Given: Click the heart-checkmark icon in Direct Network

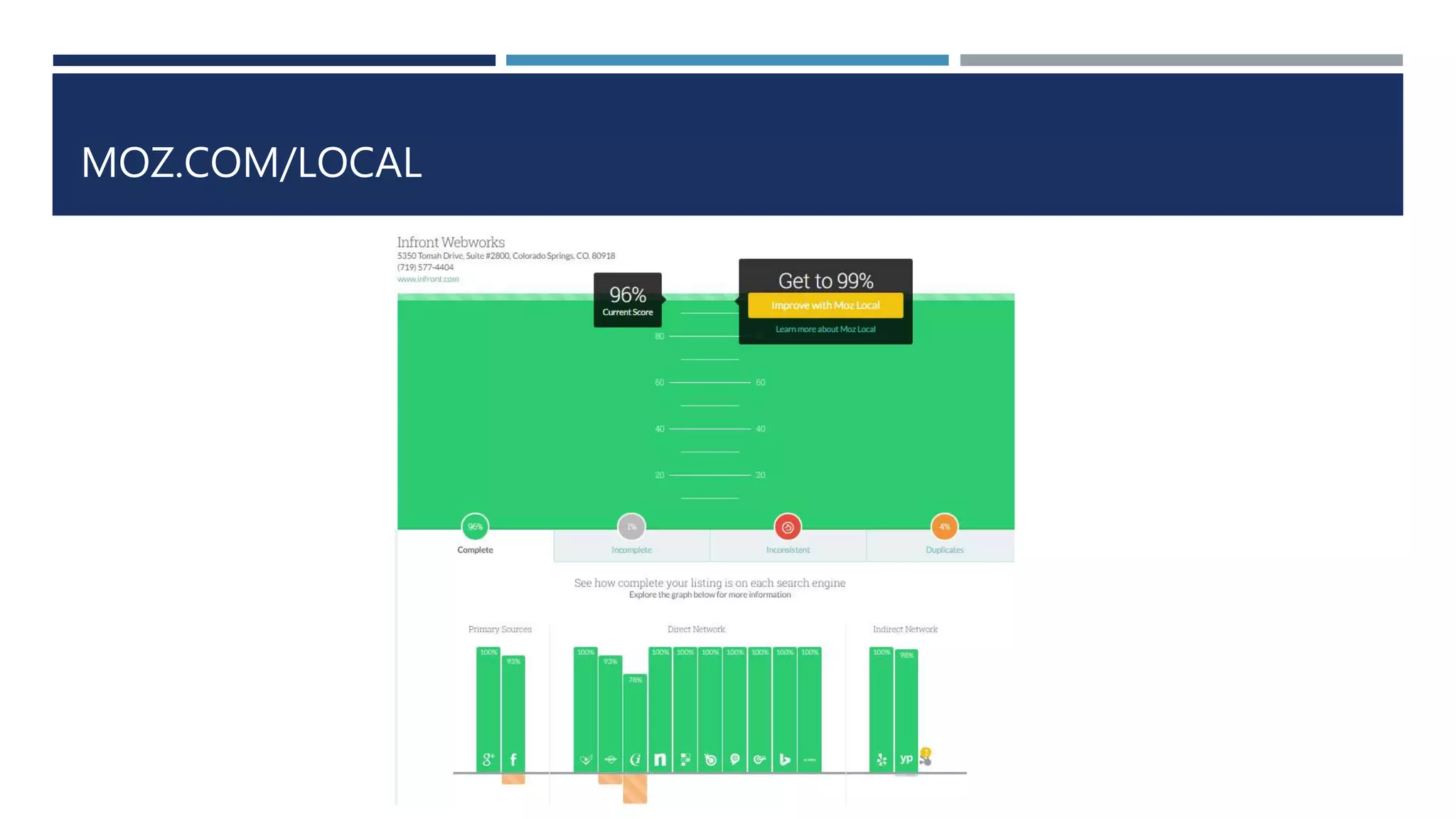Looking at the screenshot, I should [x=586, y=760].
